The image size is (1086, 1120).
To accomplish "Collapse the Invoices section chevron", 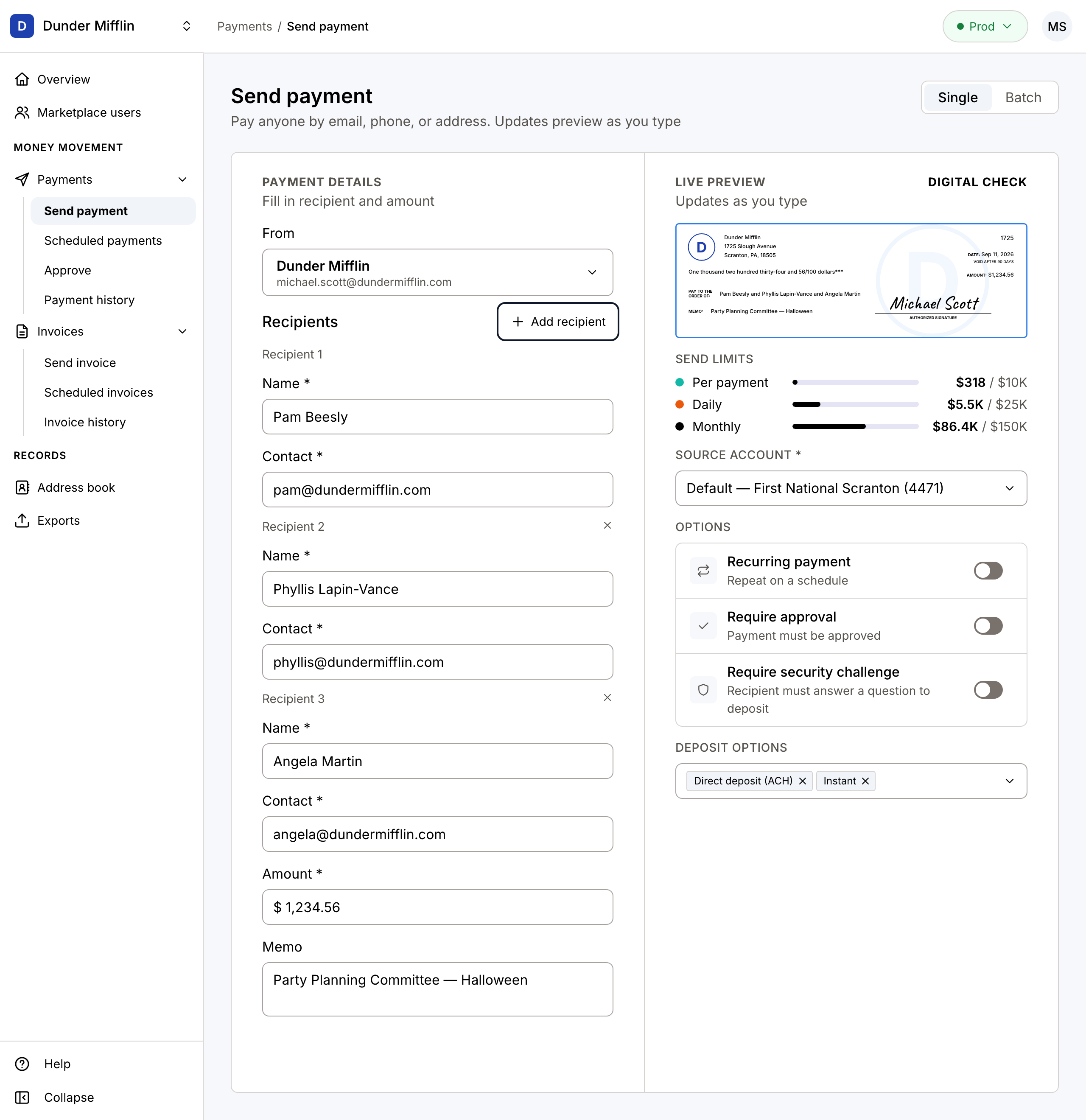I will pos(182,331).
